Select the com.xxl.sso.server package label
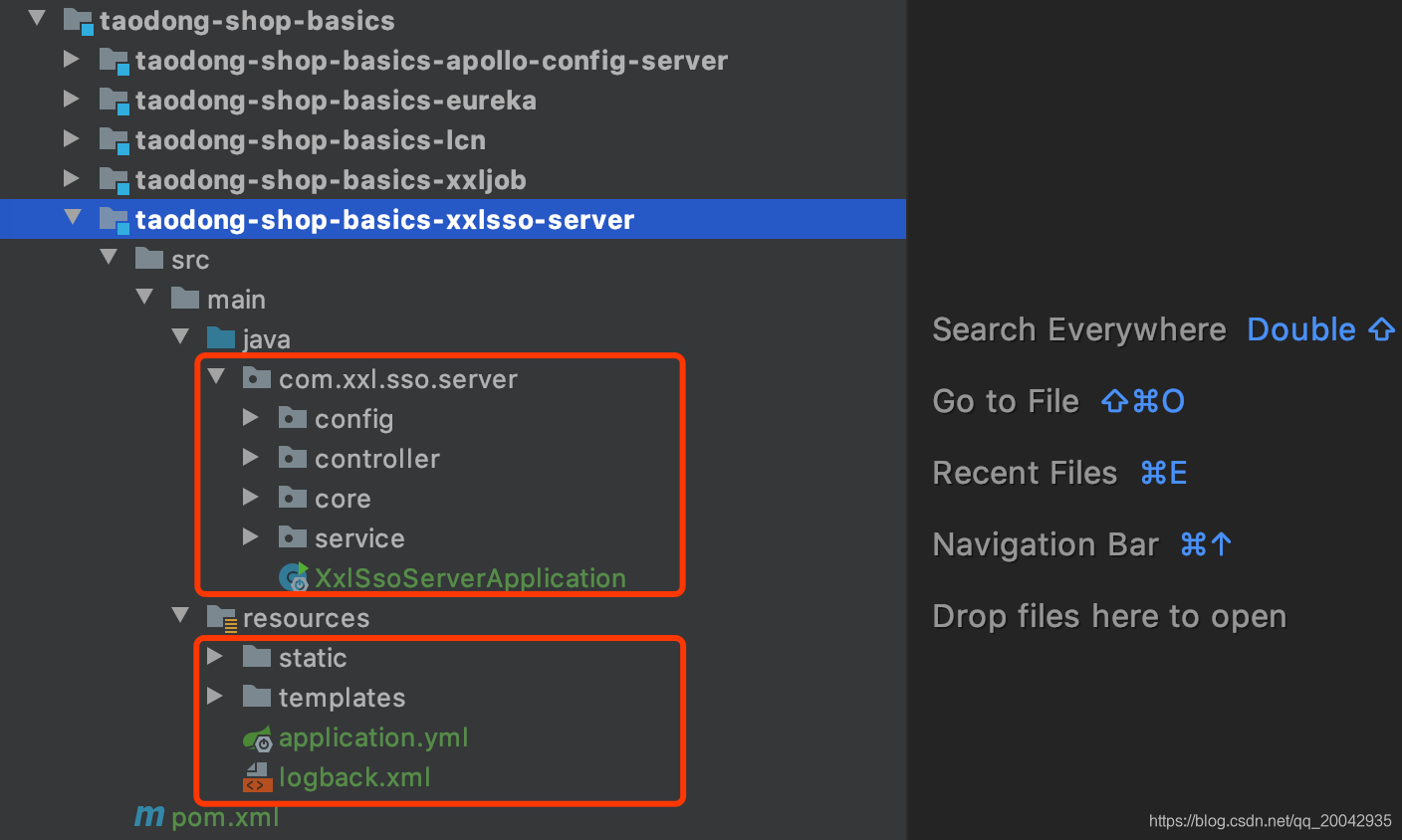 398,379
